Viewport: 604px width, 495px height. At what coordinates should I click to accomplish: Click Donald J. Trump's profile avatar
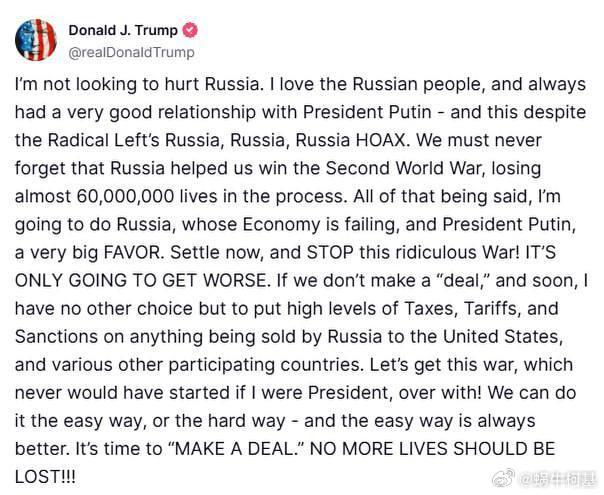point(37,40)
